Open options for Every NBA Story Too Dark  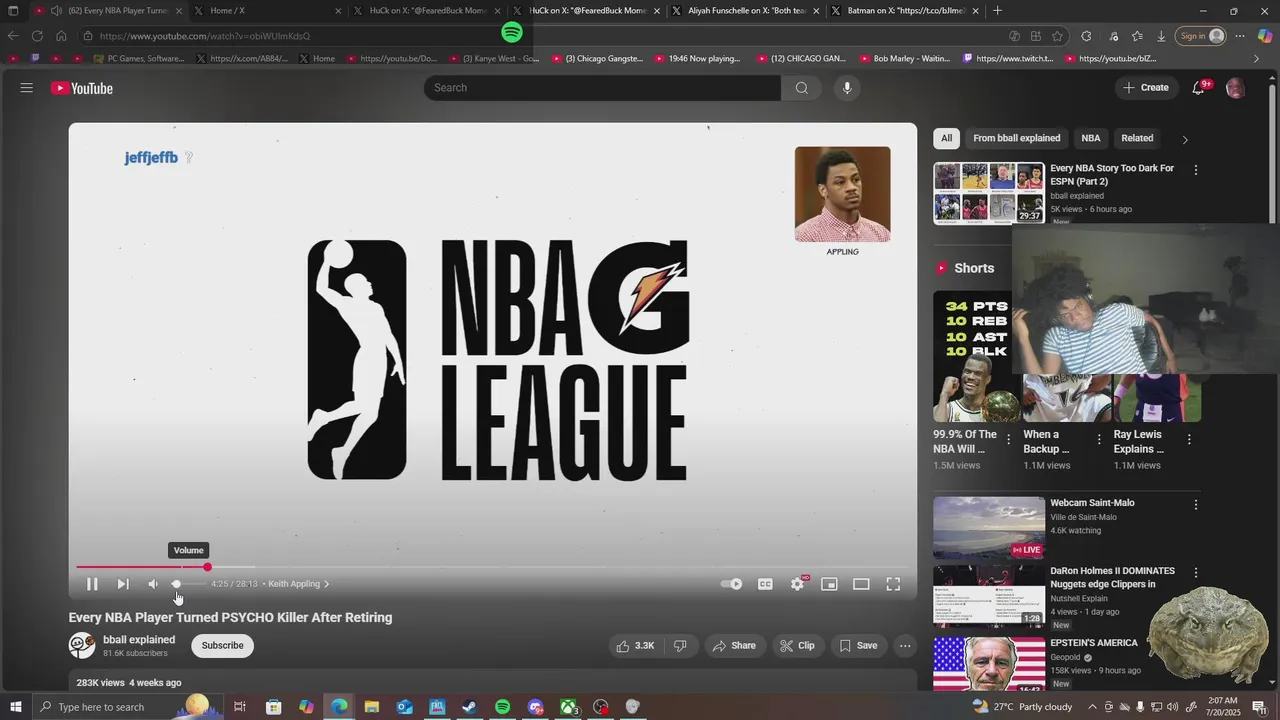click(x=1195, y=170)
